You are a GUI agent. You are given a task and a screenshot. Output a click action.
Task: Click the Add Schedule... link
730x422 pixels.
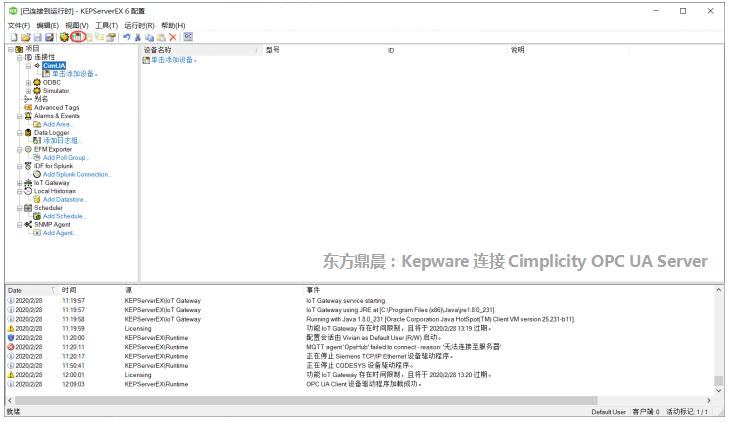[64, 216]
